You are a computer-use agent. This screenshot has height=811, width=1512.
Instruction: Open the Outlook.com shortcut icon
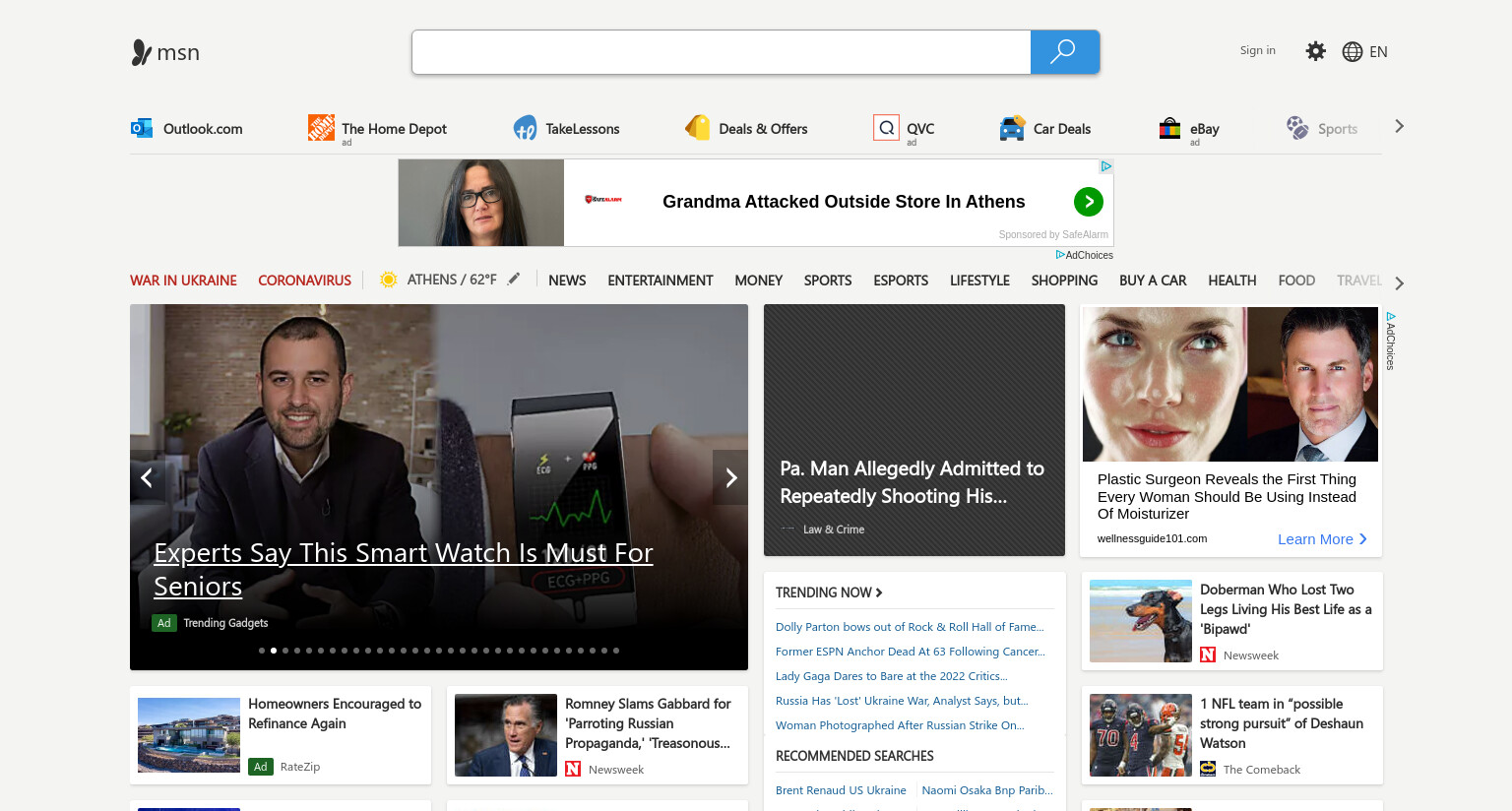(x=142, y=128)
